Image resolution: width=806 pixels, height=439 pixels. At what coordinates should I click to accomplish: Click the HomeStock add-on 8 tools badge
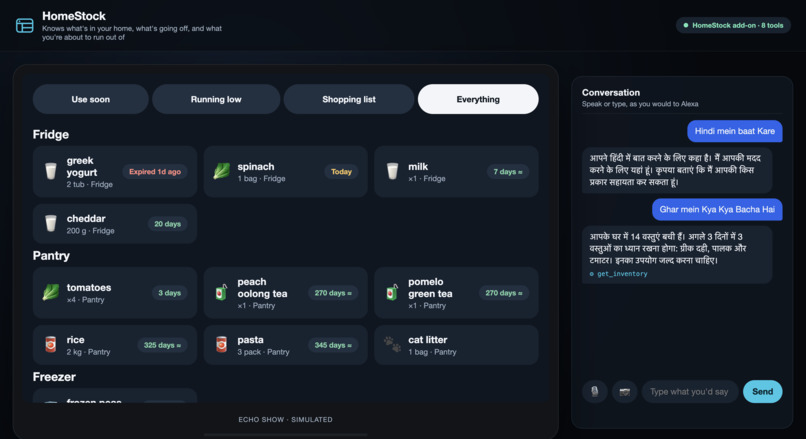(x=733, y=25)
